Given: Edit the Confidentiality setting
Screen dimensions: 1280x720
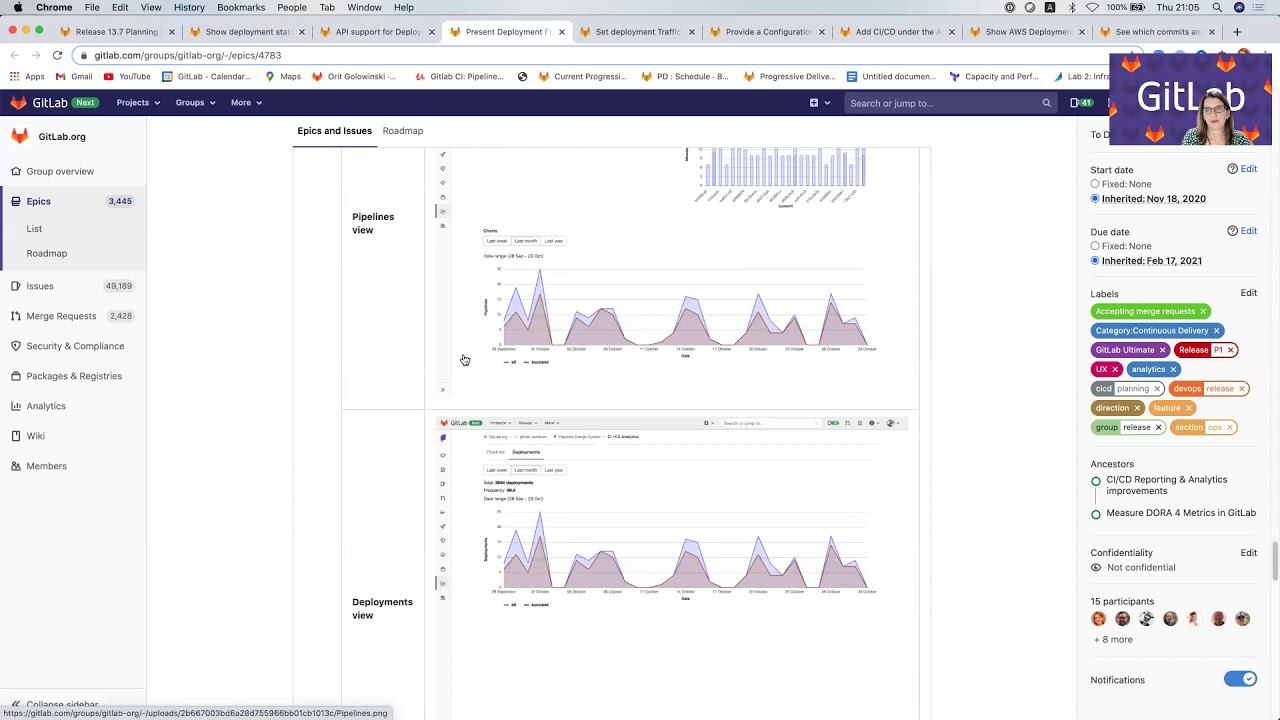Looking at the screenshot, I should tap(1249, 553).
